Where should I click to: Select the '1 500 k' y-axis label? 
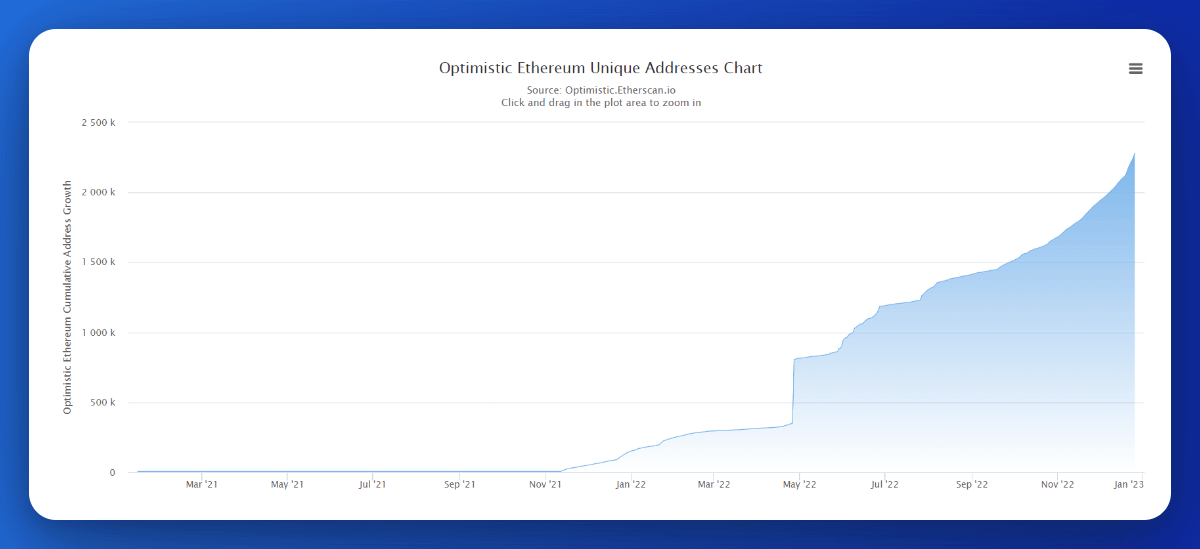click(98, 262)
